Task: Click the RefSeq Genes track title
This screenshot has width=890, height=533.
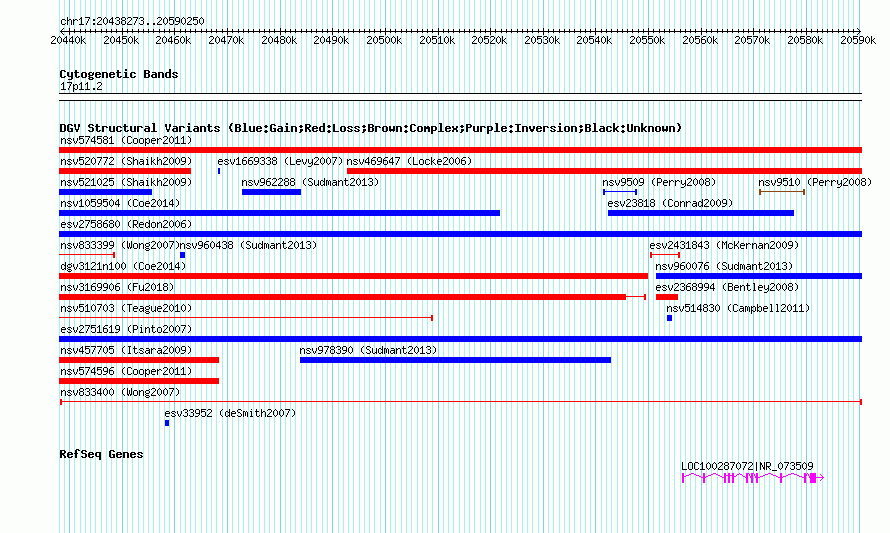Action: tap(101, 454)
